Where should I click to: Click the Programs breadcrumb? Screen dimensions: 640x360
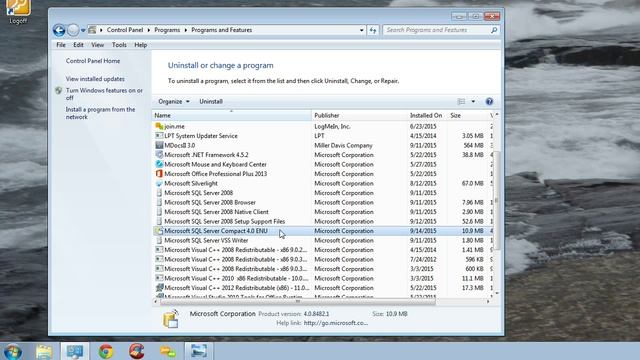pyautogui.click(x=167, y=30)
